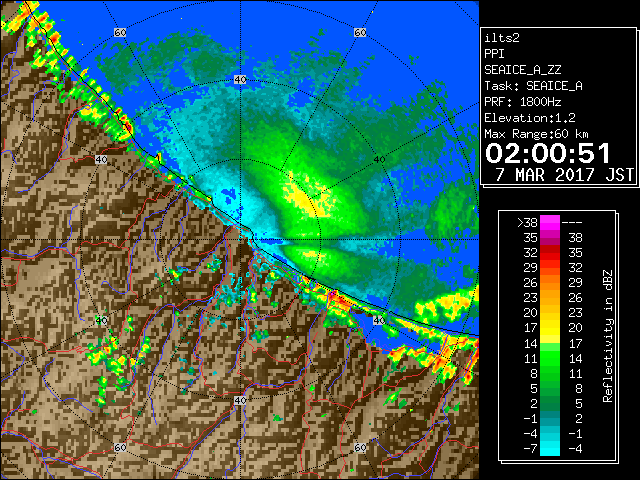Click the '40' range ring label due south
Image resolution: width=640 pixels, height=480 pixels.
click(x=240, y=400)
